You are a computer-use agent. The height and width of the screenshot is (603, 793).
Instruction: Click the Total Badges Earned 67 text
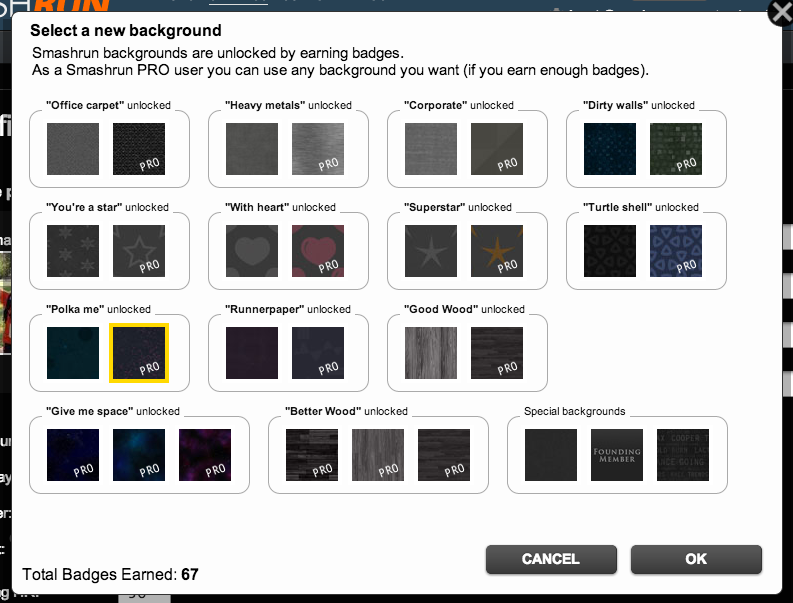110,575
